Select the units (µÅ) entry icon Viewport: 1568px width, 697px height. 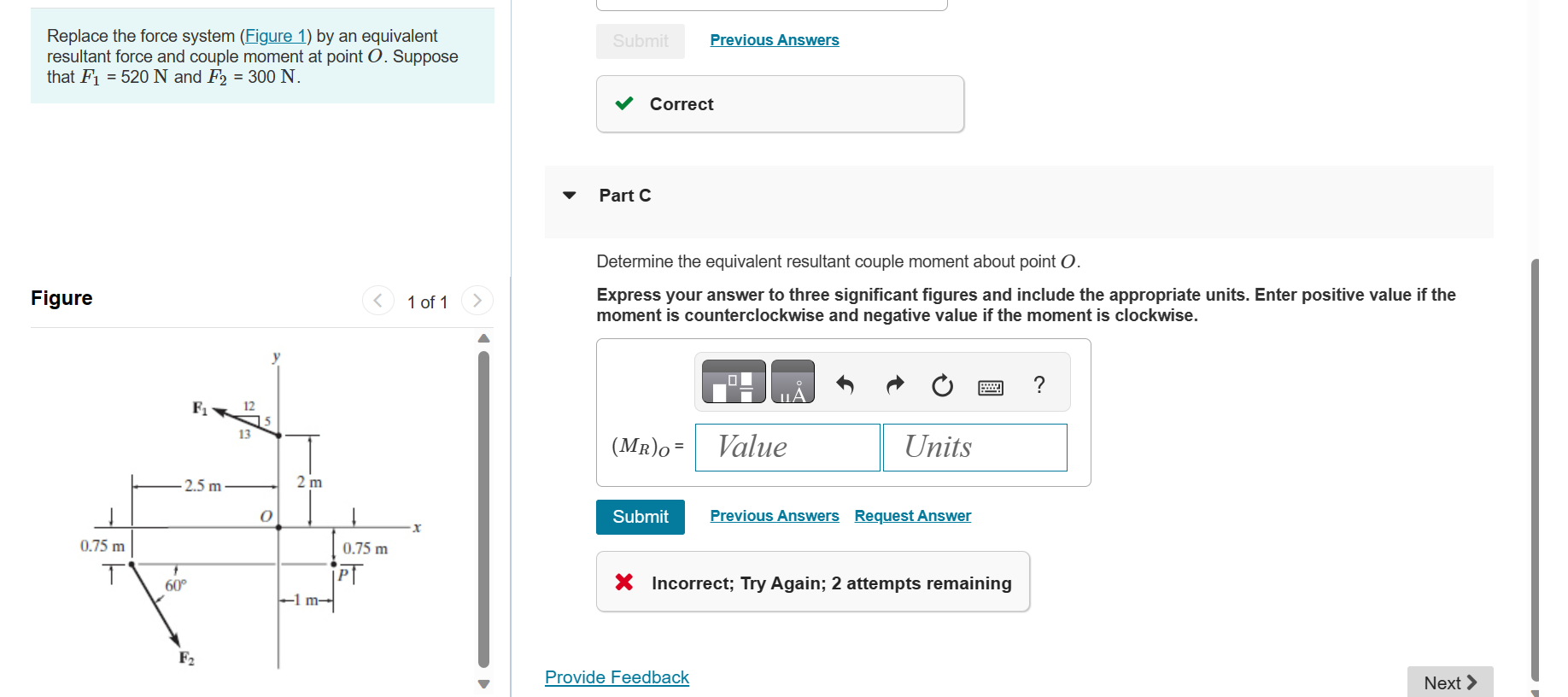coord(793,383)
